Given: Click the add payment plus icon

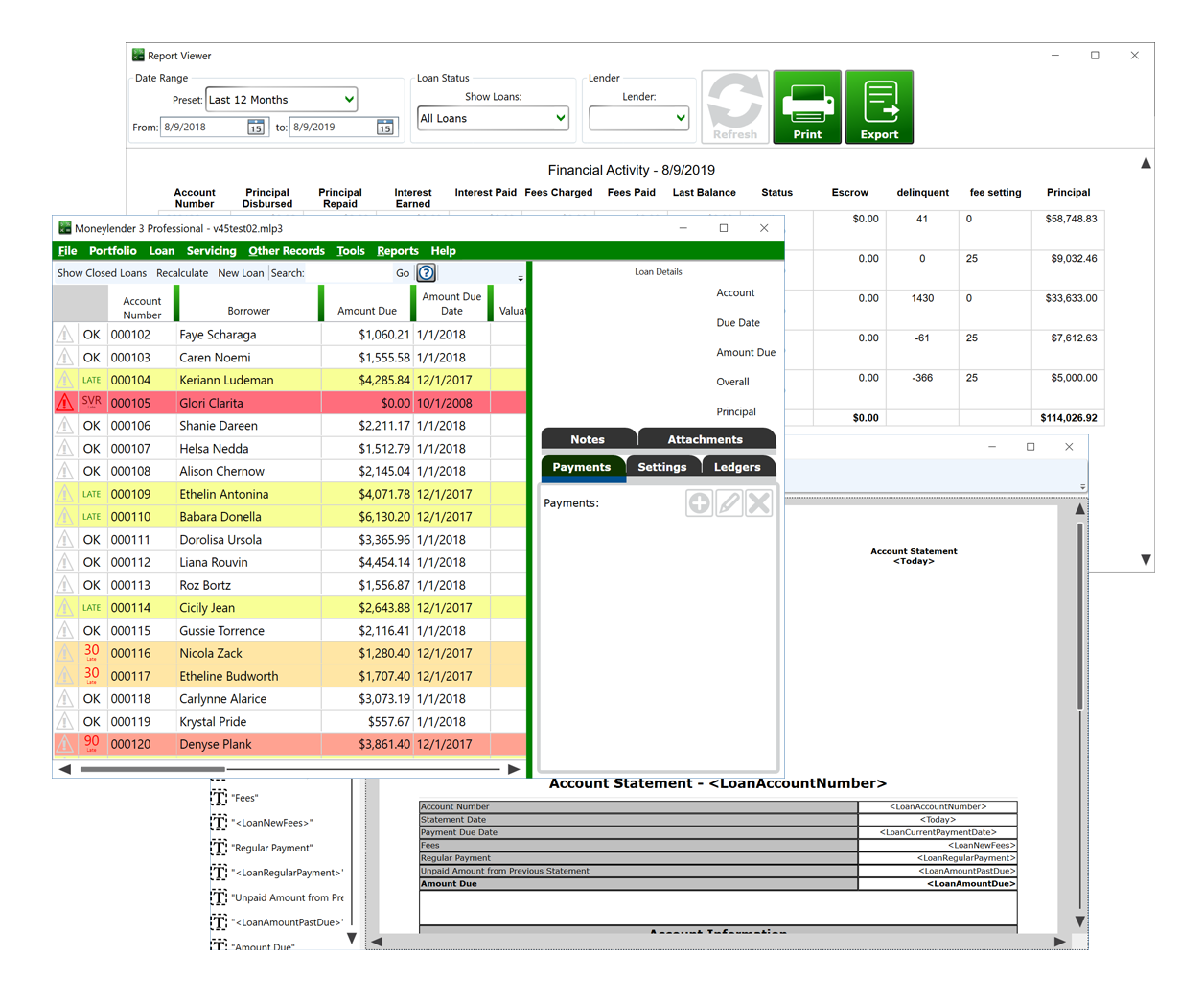Looking at the screenshot, I should click(x=699, y=503).
